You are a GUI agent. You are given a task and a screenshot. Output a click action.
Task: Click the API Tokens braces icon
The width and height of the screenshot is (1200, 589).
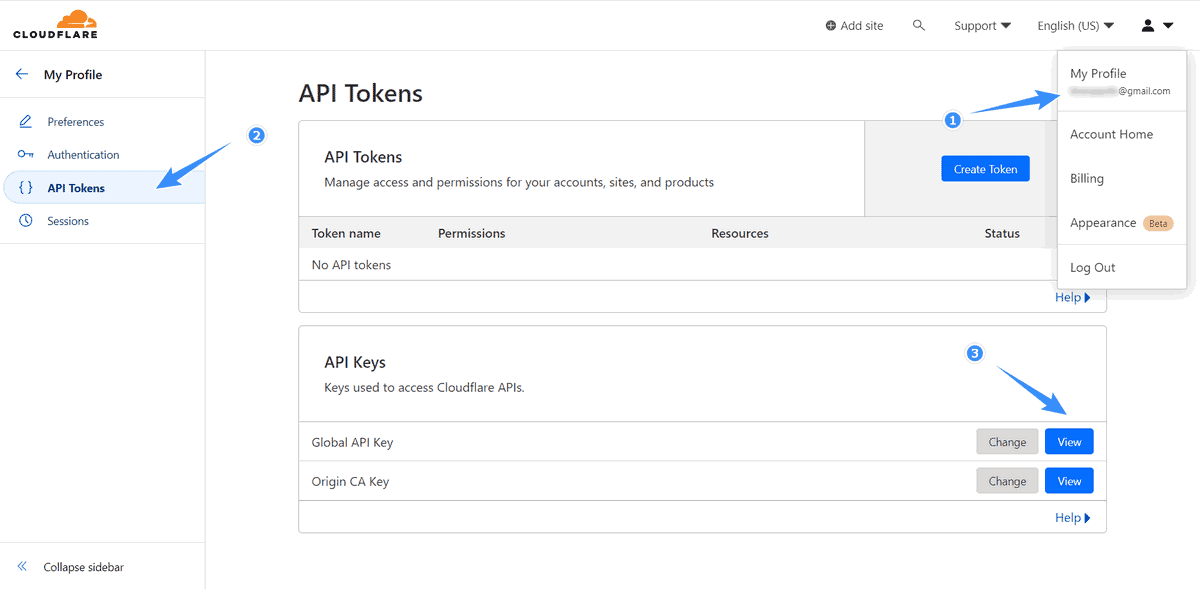(x=26, y=188)
